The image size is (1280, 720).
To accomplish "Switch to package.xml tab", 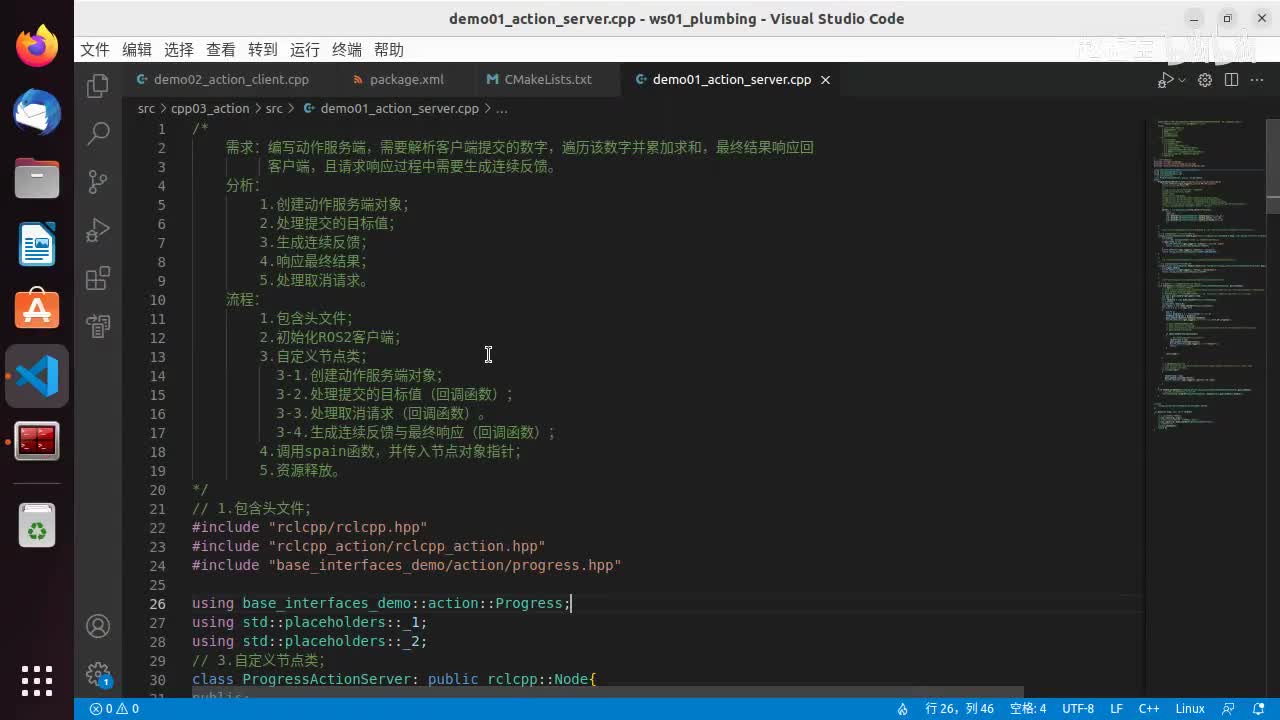I will 406,80.
